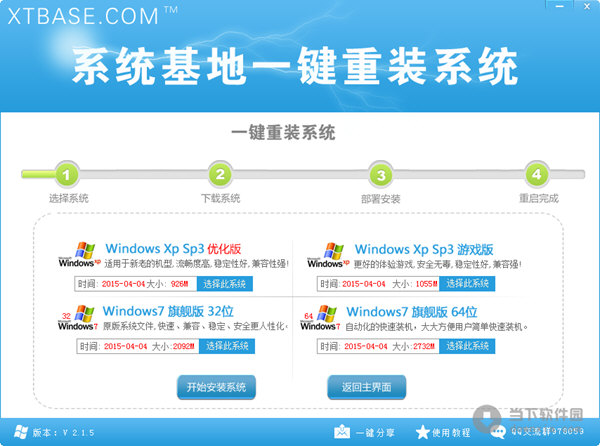Click the 使用教程 star icon
600x446 pixels.
coord(421,432)
